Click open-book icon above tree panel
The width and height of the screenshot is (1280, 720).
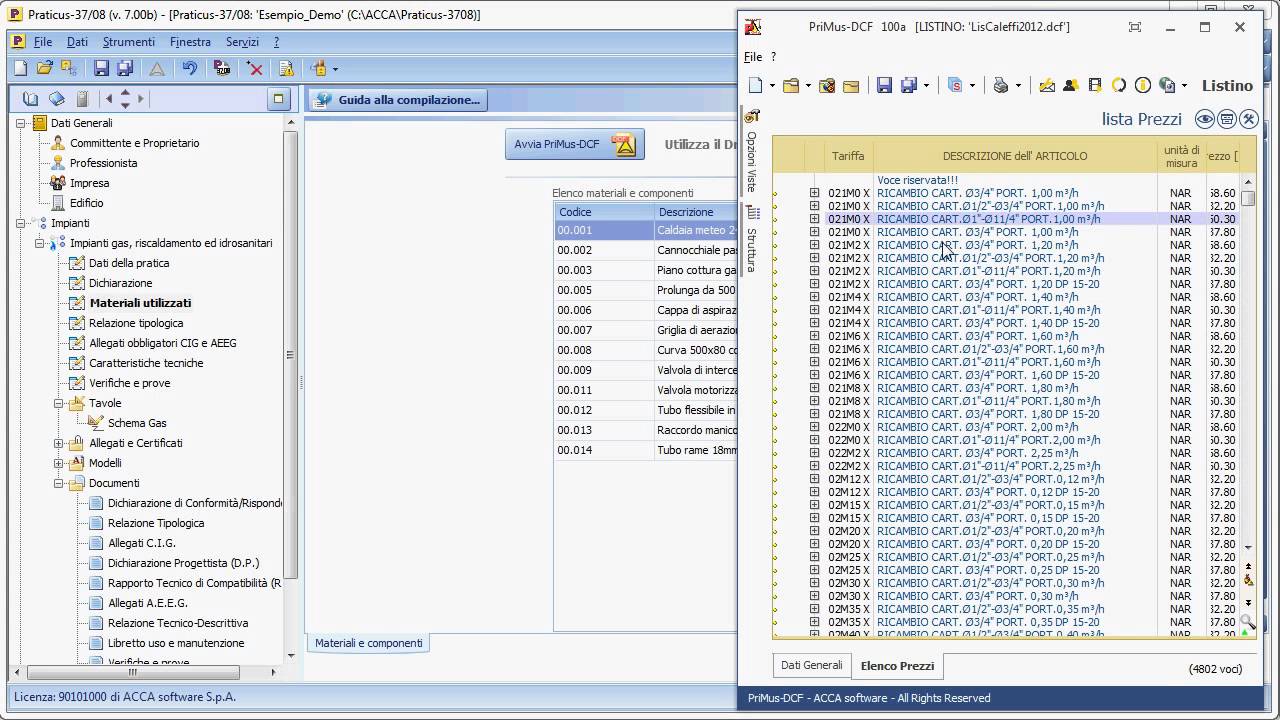pos(31,98)
